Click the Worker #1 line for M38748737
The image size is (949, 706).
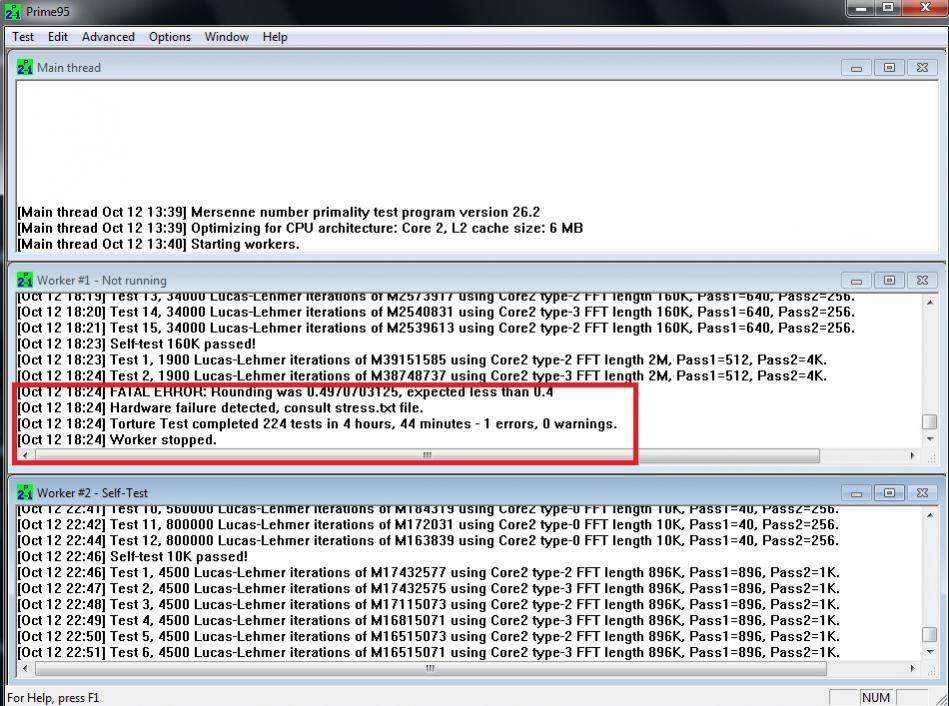(x=422, y=376)
